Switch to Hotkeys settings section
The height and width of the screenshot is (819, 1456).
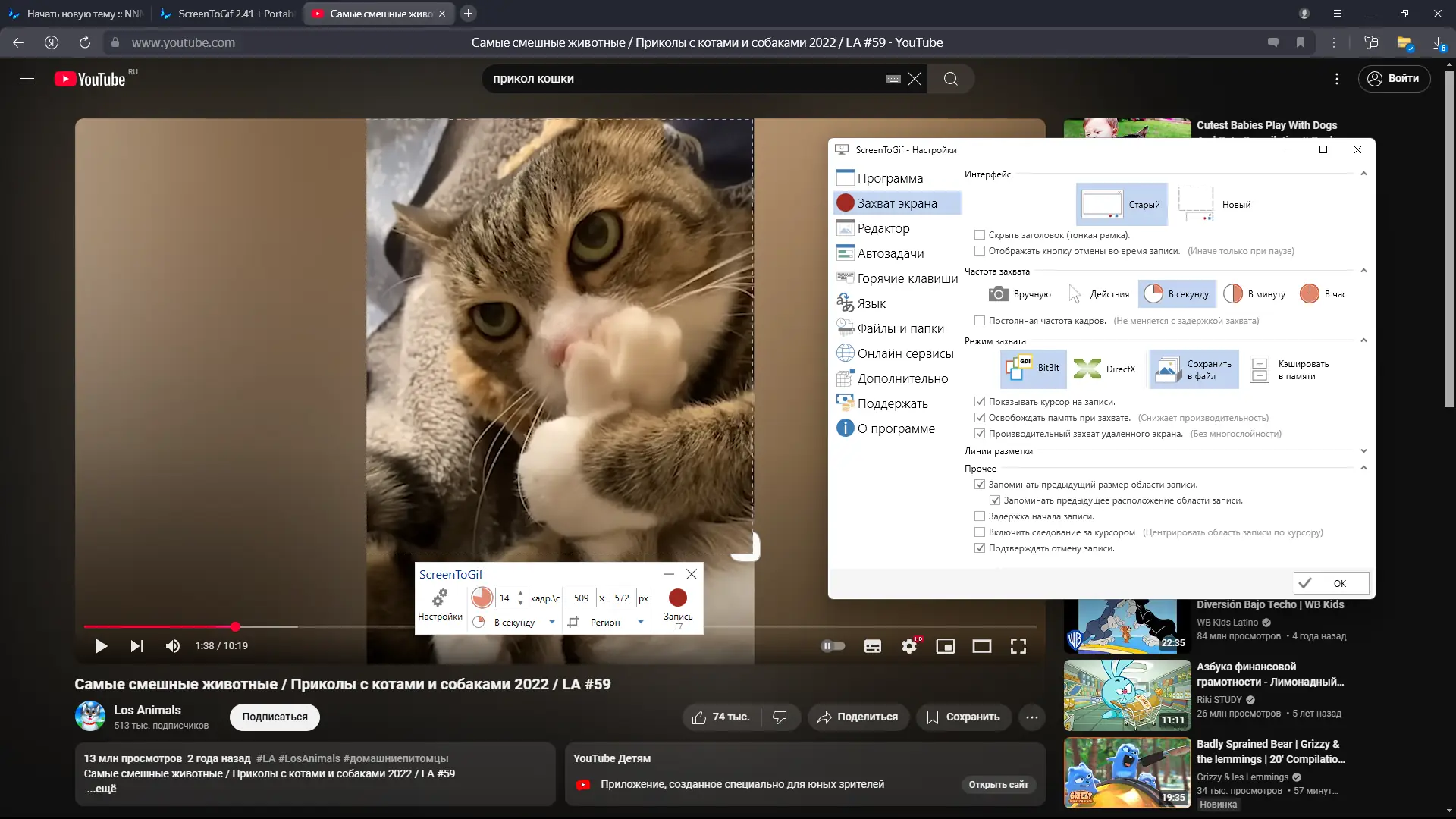[x=907, y=278]
